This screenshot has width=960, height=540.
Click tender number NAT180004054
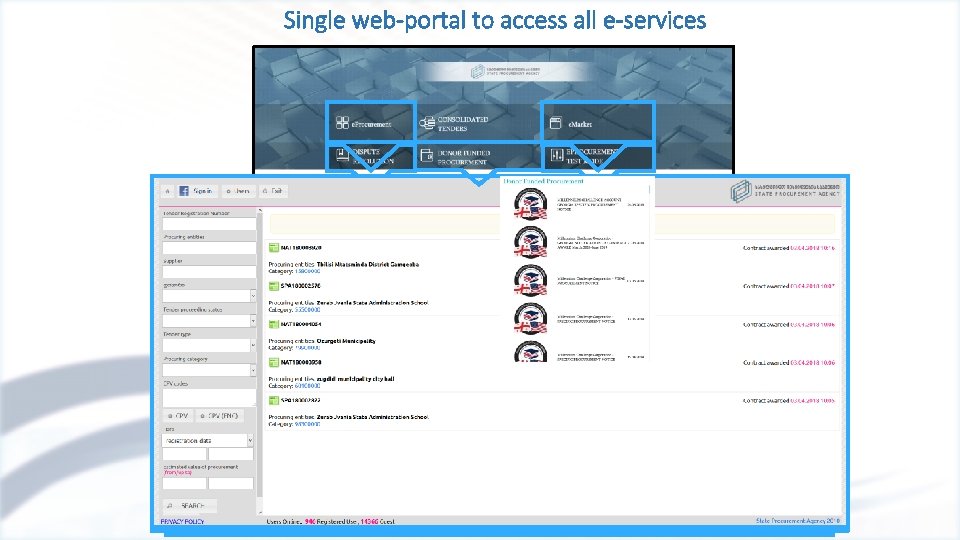pyautogui.click(x=301, y=324)
